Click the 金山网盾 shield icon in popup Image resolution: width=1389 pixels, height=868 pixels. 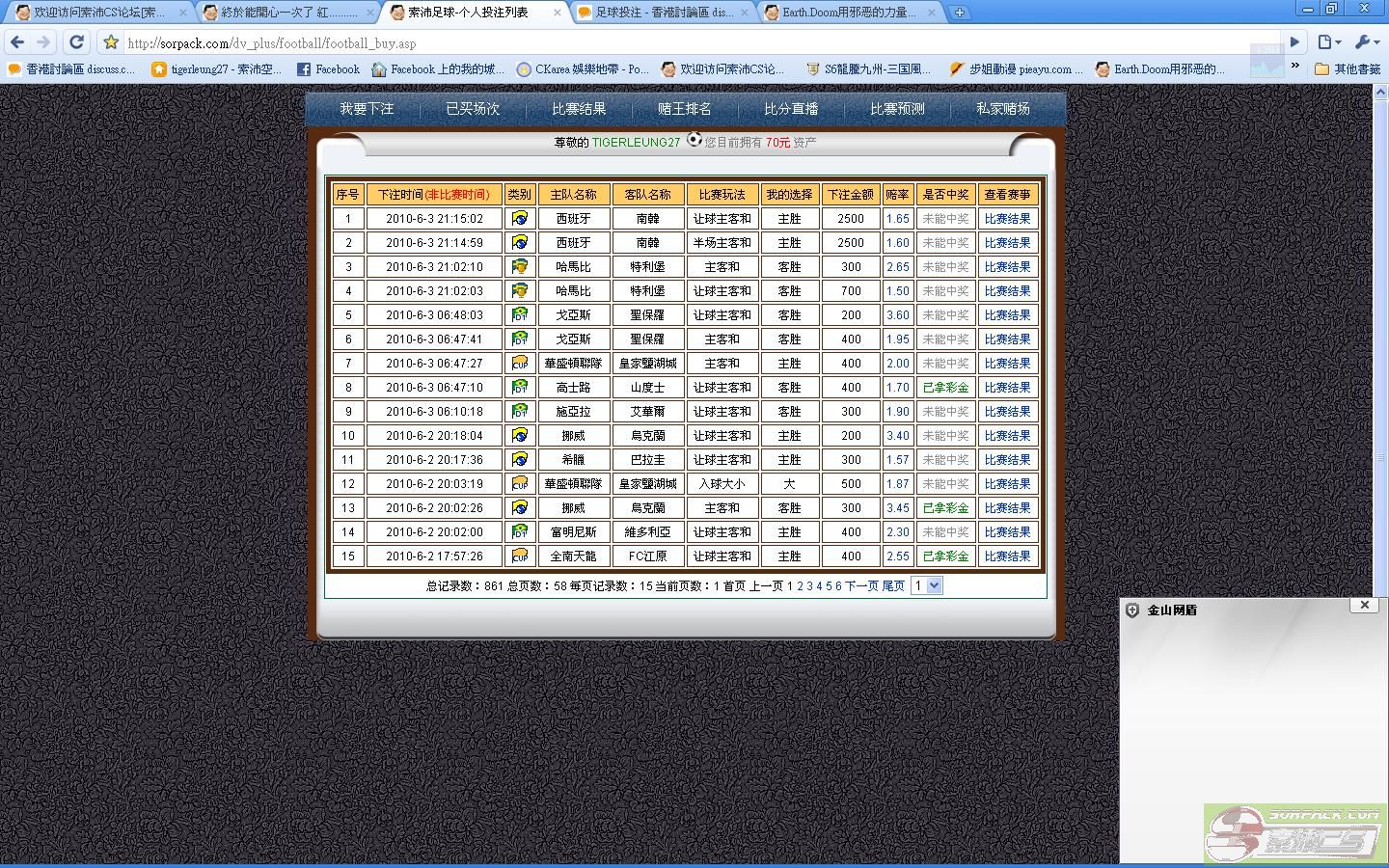1130,610
